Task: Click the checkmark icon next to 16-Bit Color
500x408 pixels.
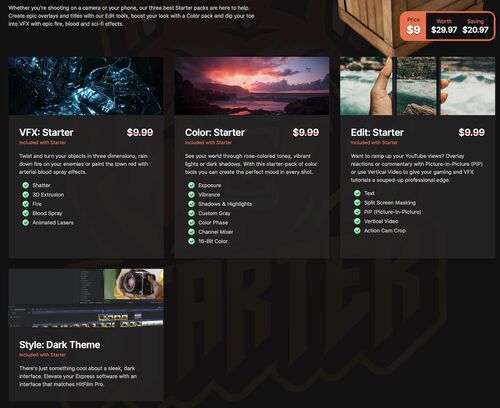Action: coord(191,241)
